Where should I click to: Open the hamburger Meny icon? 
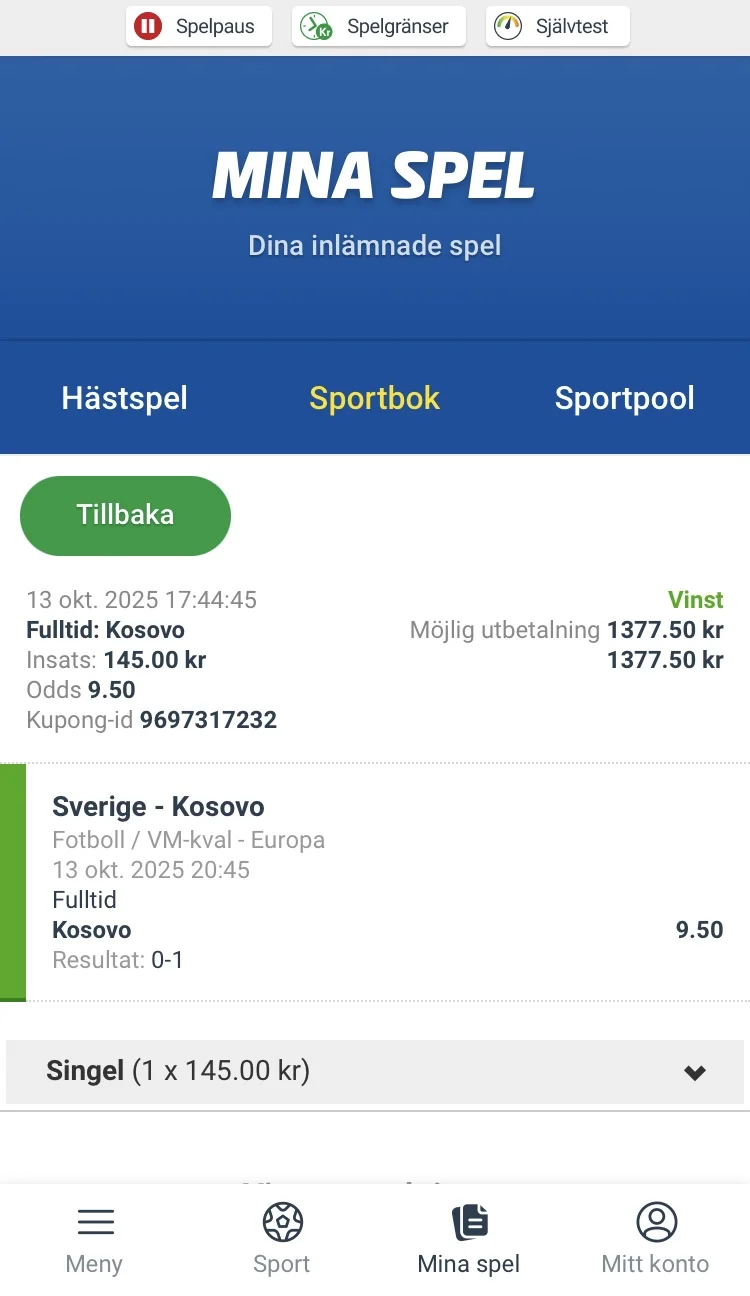pos(95,1221)
